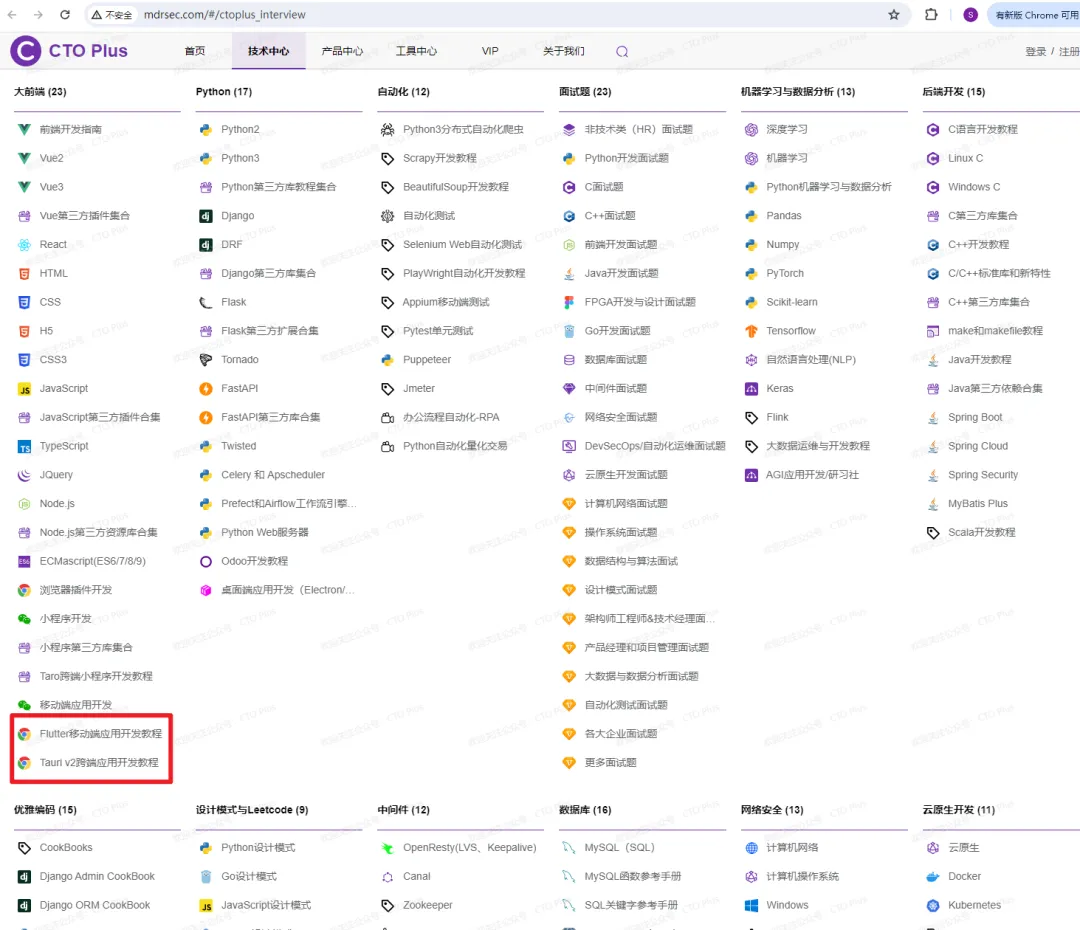Click the Tornado icon in Python column
Image resolution: width=1080 pixels, height=930 pixels.
(x=206, y=360)
